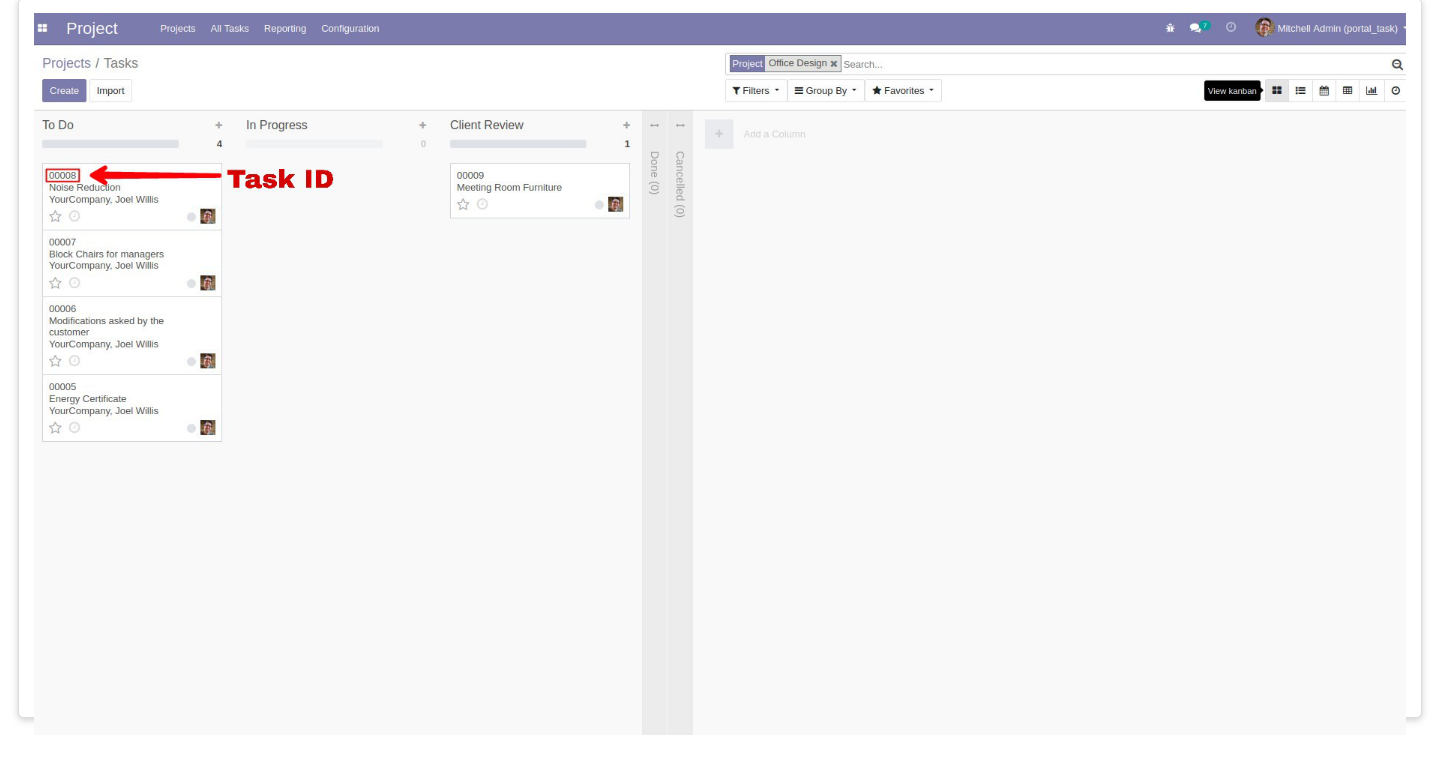The height and width of the screenshot is (760, 1445).
Task: Click Add a Column
Action: [774, 134]
